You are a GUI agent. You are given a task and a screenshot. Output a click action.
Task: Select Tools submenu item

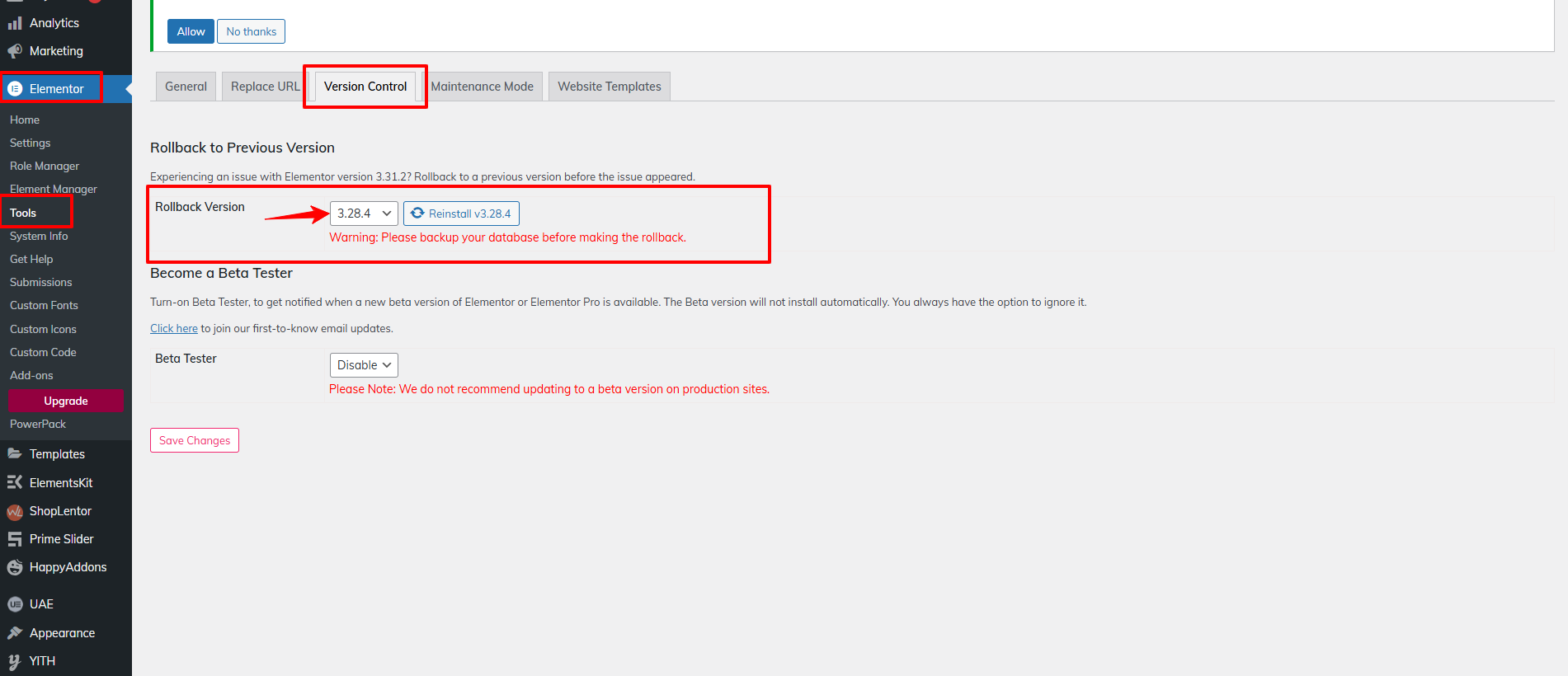click(x=23, y=213)
